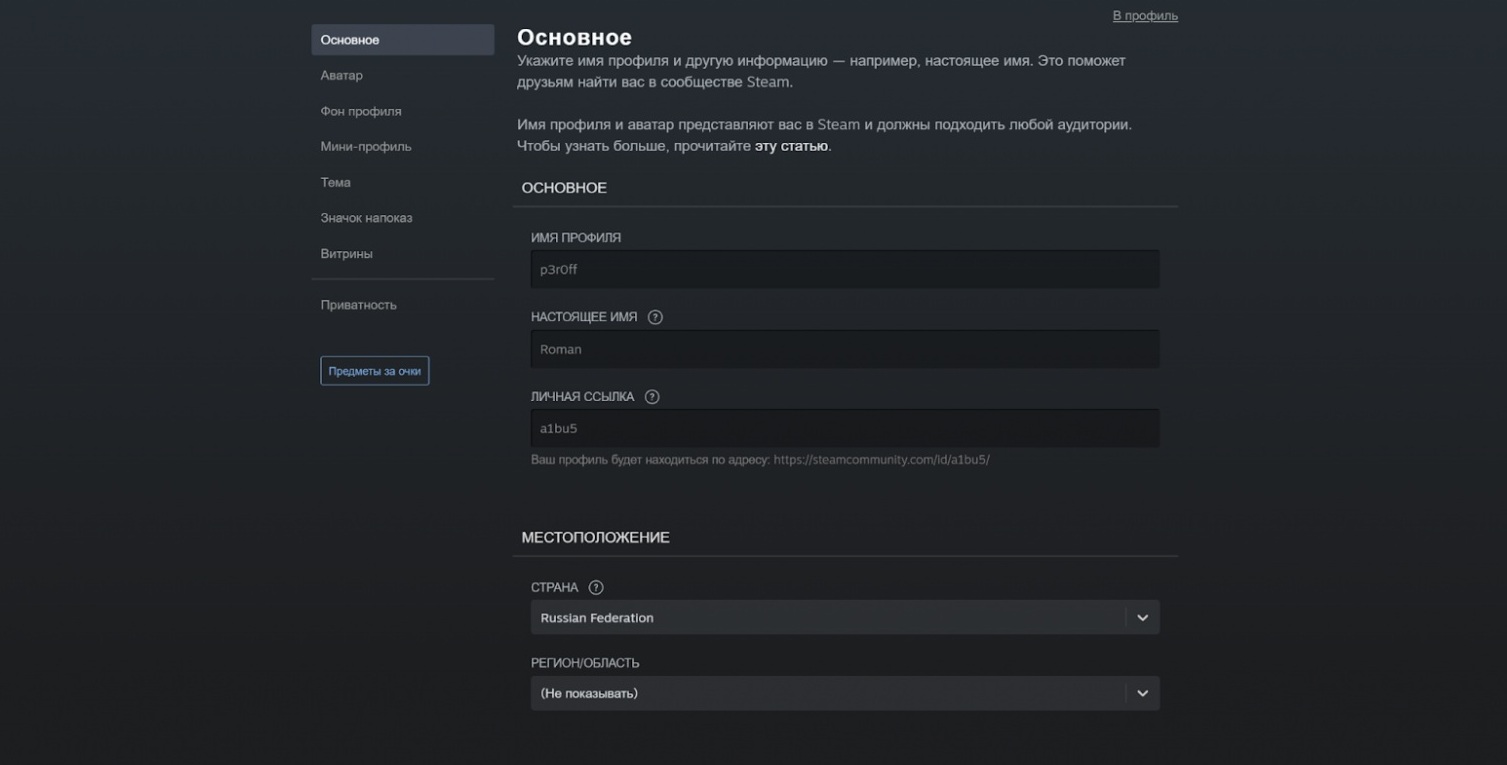
Task: Open help icon next to Личная ссылка
Action: [x=652, y=396]
